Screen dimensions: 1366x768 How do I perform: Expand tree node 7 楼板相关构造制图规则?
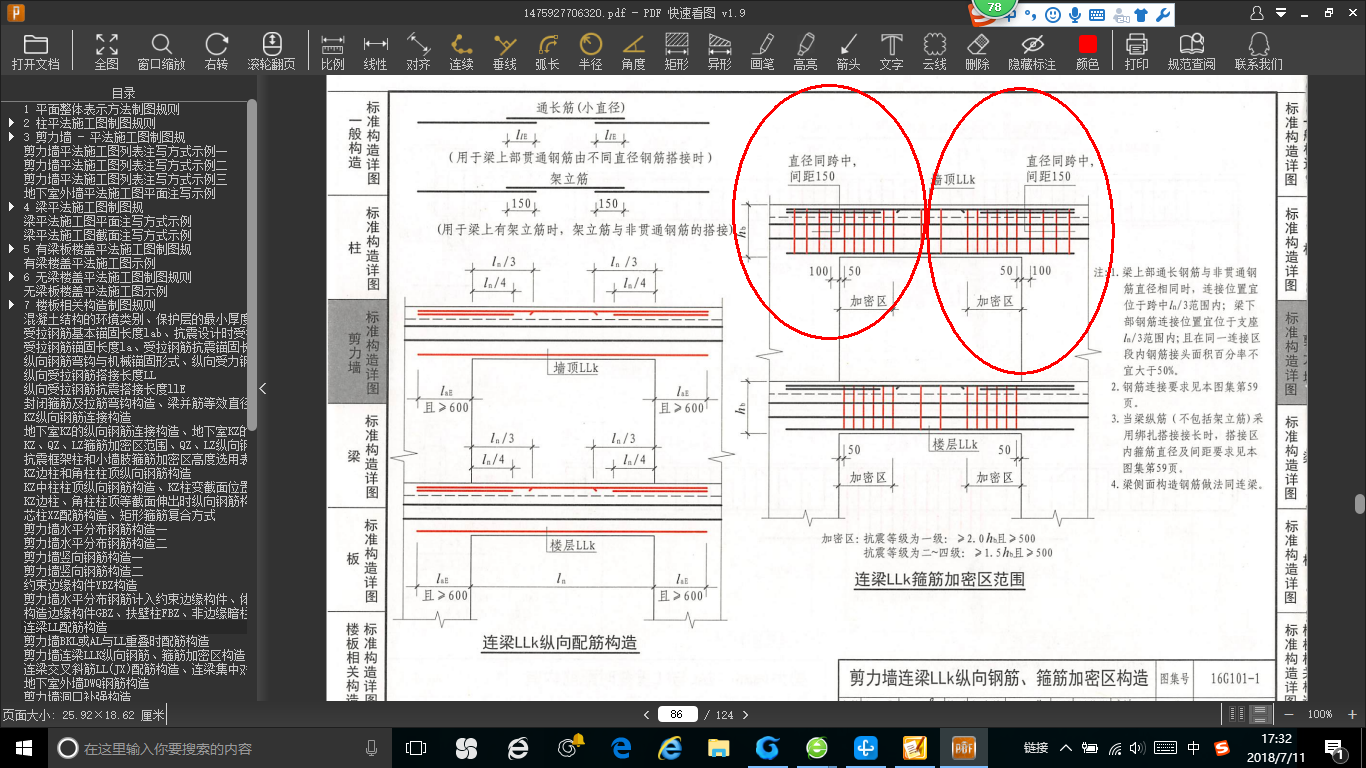coord(11,305)
